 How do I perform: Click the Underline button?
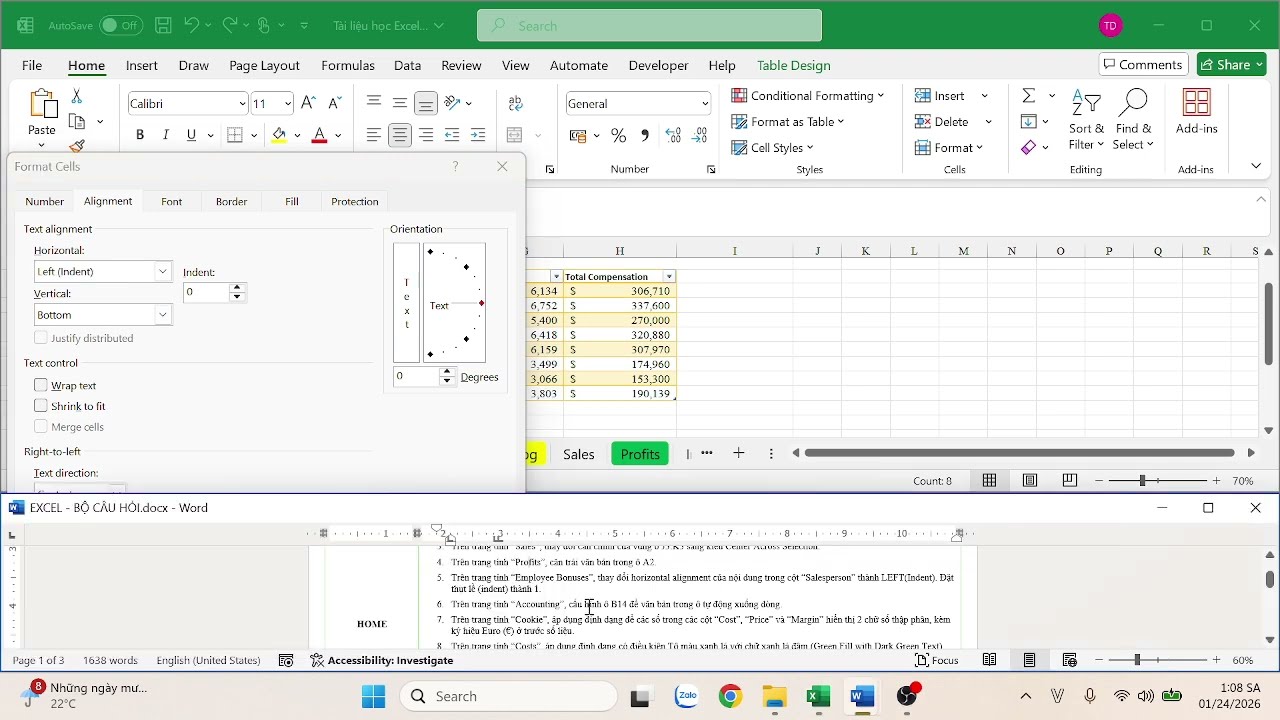click(x=191, y=135)
